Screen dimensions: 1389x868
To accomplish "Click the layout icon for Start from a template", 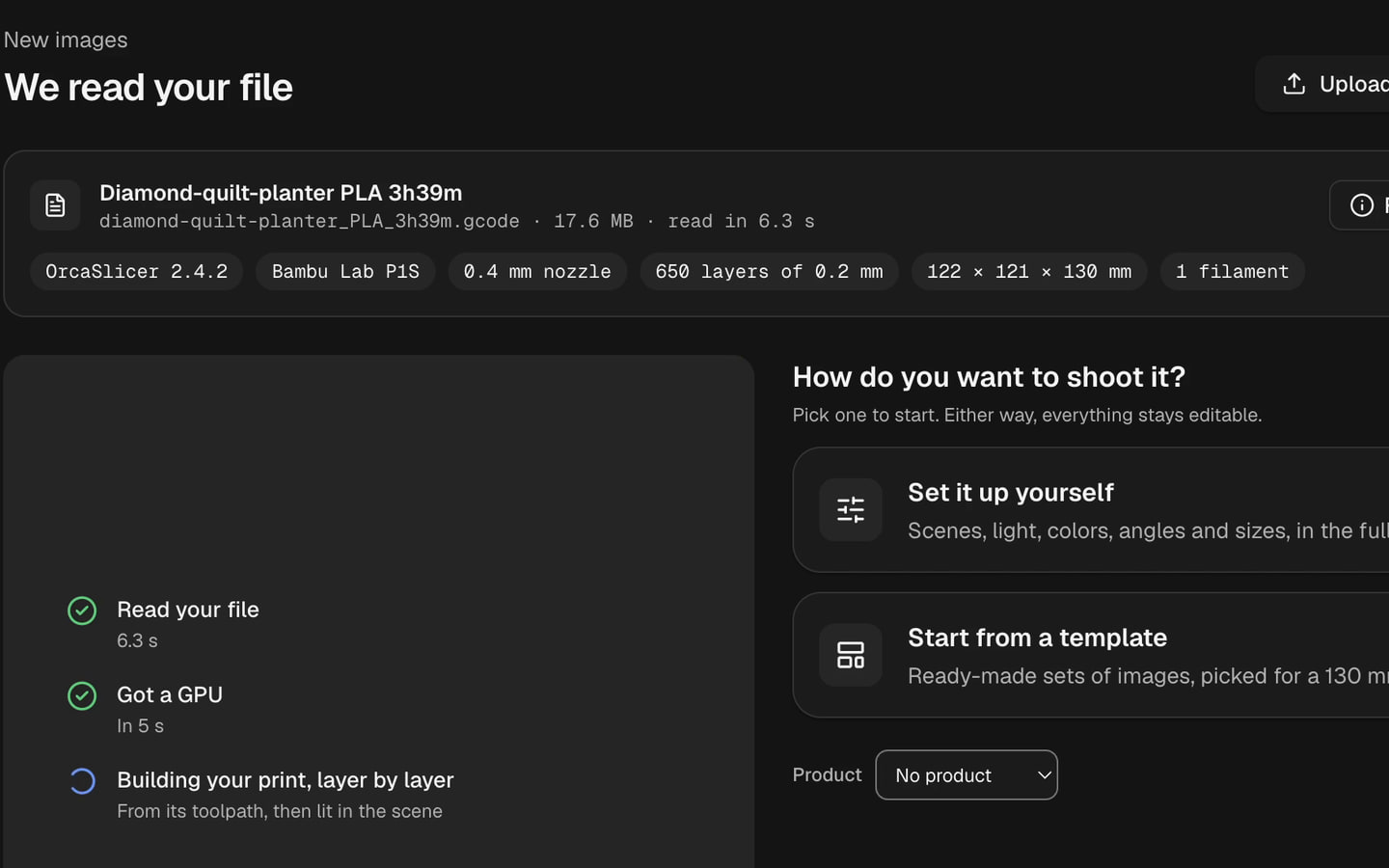I will (x=851, y=655).
